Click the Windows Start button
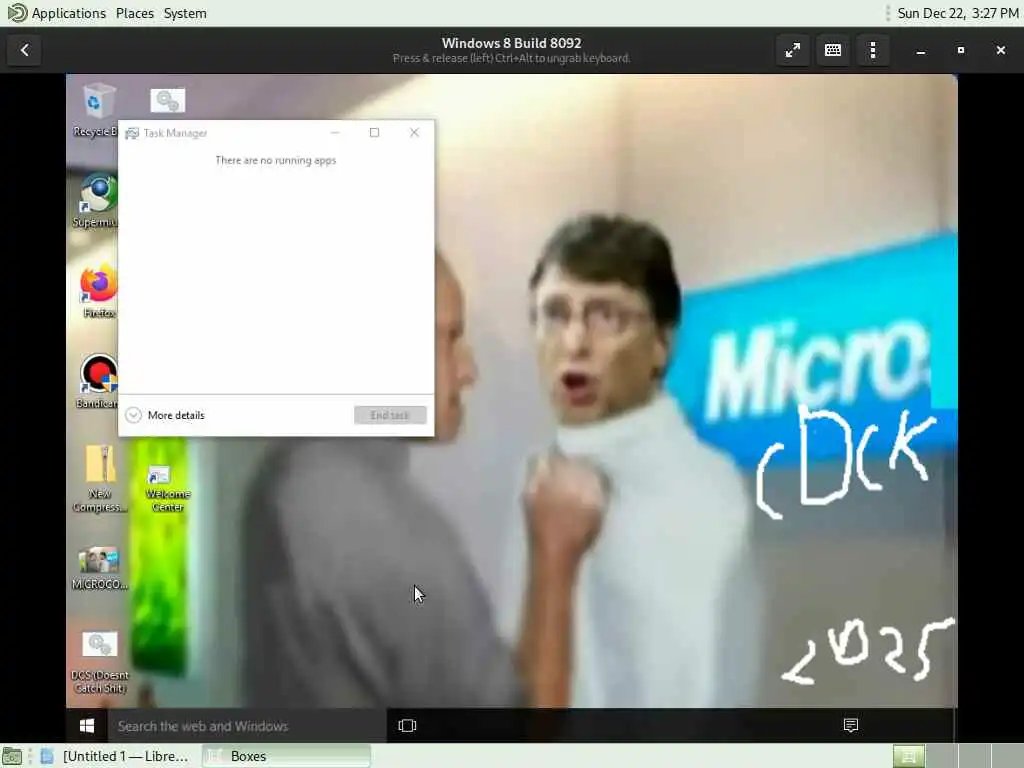1024x768 pixels. pos(87,726)
